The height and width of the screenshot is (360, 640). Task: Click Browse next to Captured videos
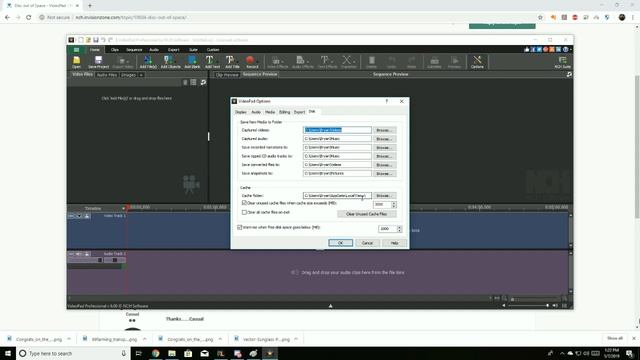[384, 130]
